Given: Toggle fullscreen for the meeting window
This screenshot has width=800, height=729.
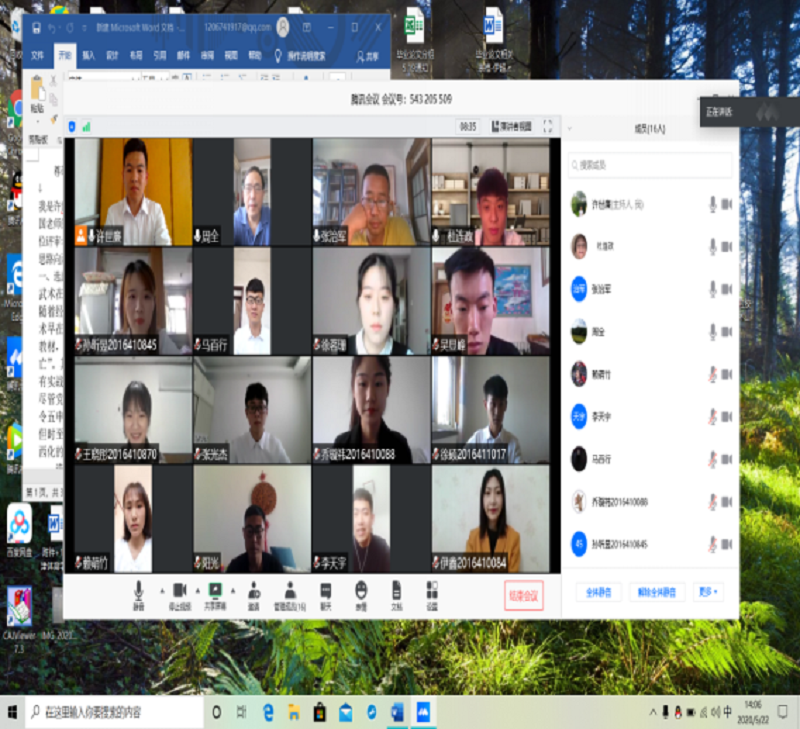Looking at the screenshot, I should coord(547,127).
